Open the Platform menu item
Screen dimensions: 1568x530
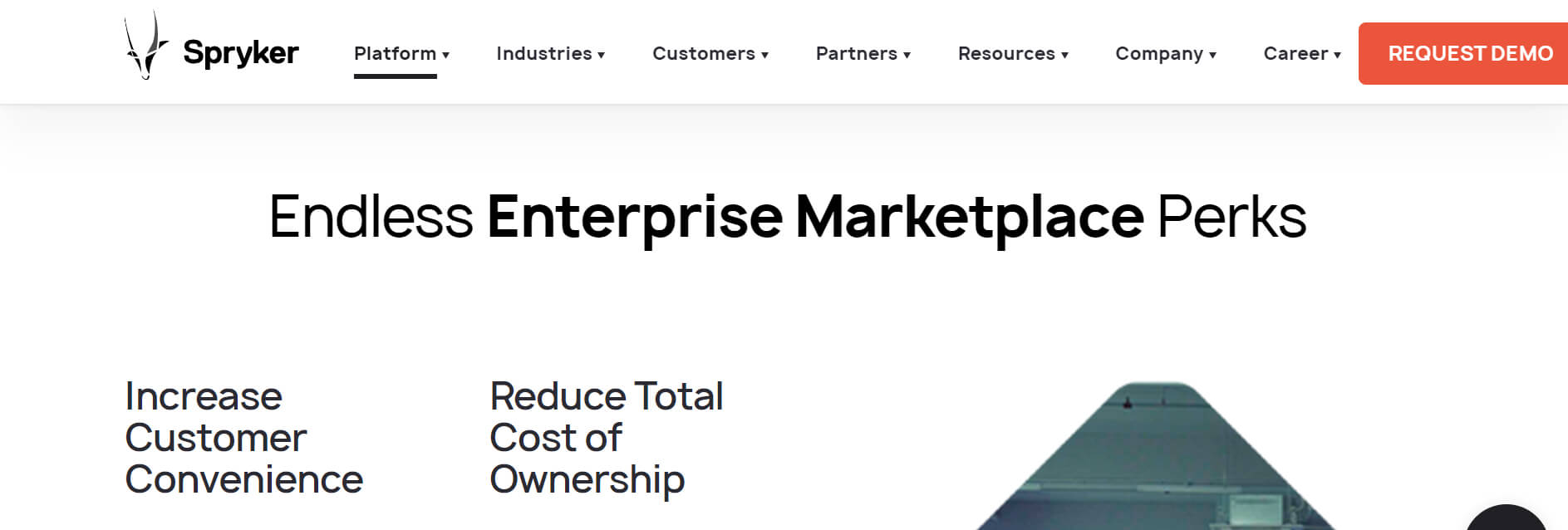(x=395, y=53)
